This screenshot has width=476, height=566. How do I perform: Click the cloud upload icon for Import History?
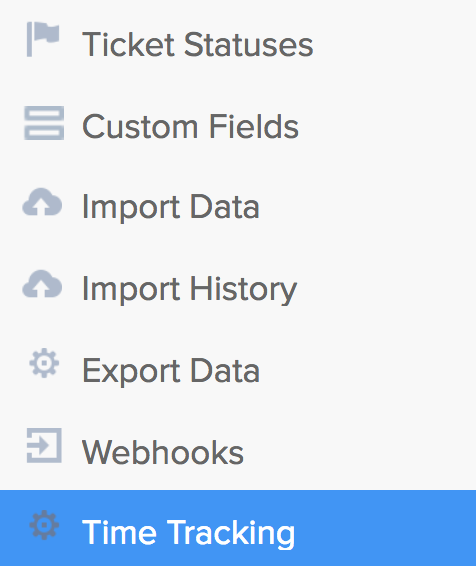(x=42, y=284)
